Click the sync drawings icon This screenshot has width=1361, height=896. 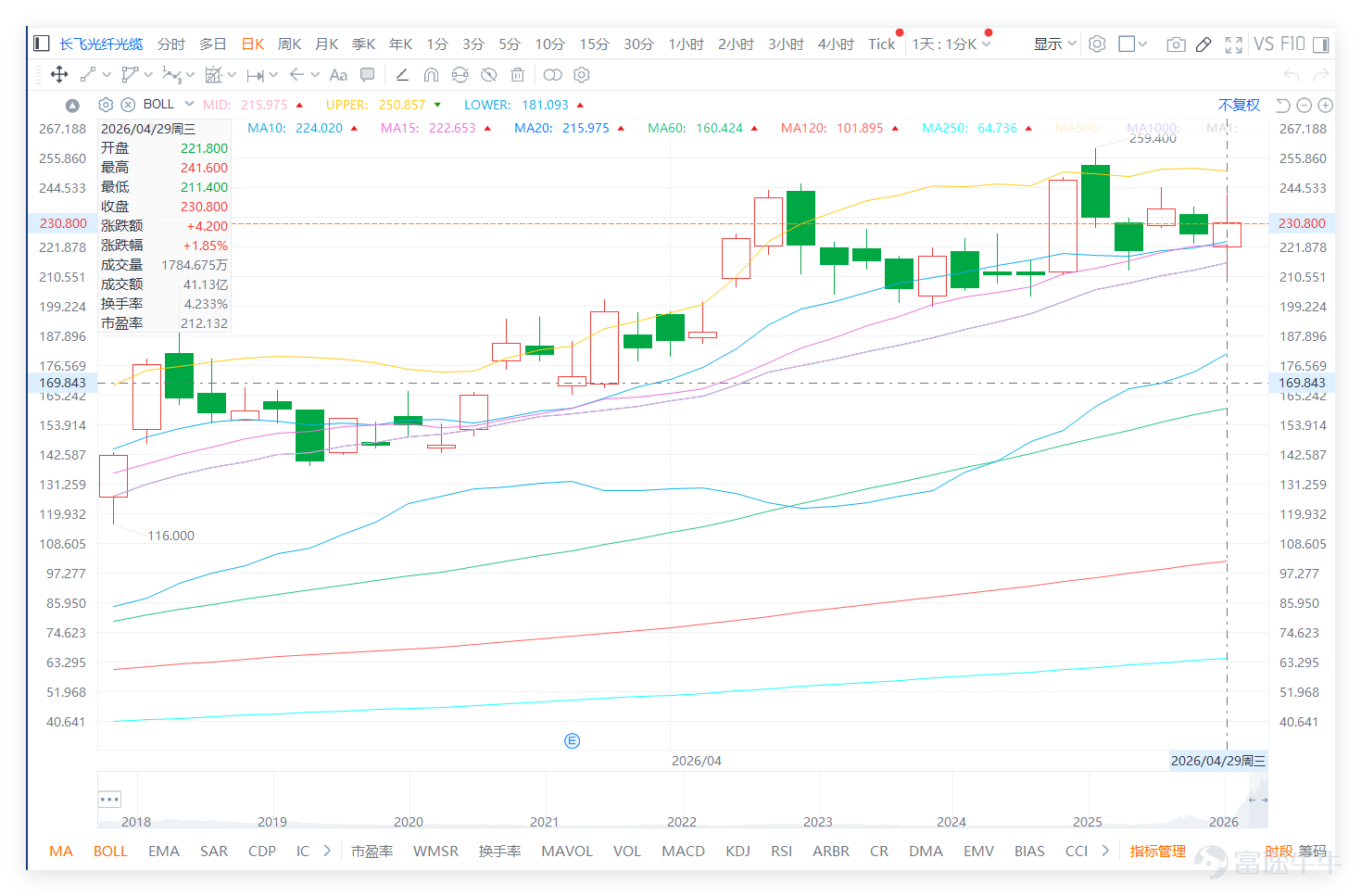coord(460,75)
